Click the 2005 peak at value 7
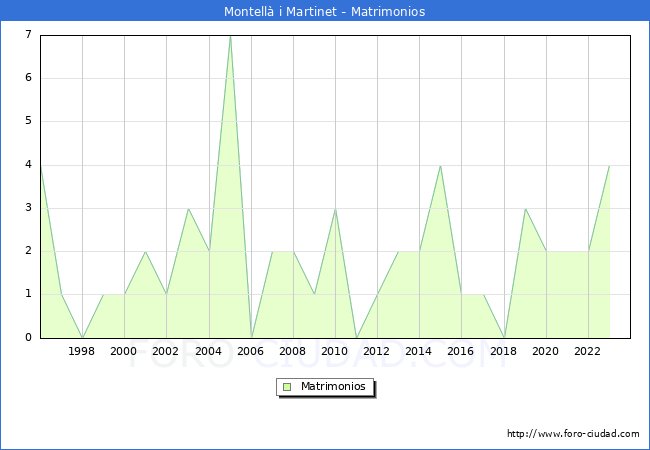 [230, 36]
